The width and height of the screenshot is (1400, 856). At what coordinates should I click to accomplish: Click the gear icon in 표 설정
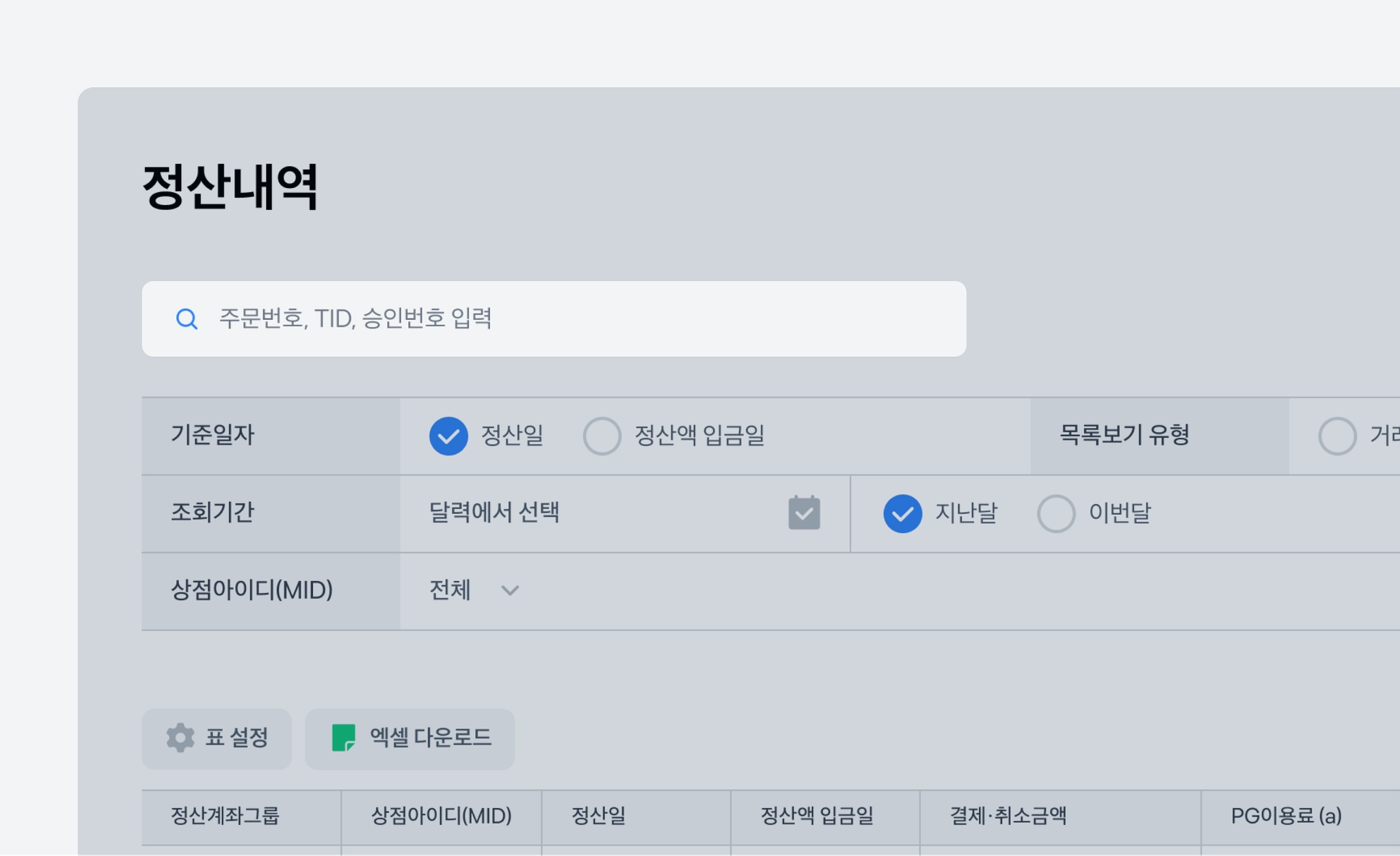(180, 738)
